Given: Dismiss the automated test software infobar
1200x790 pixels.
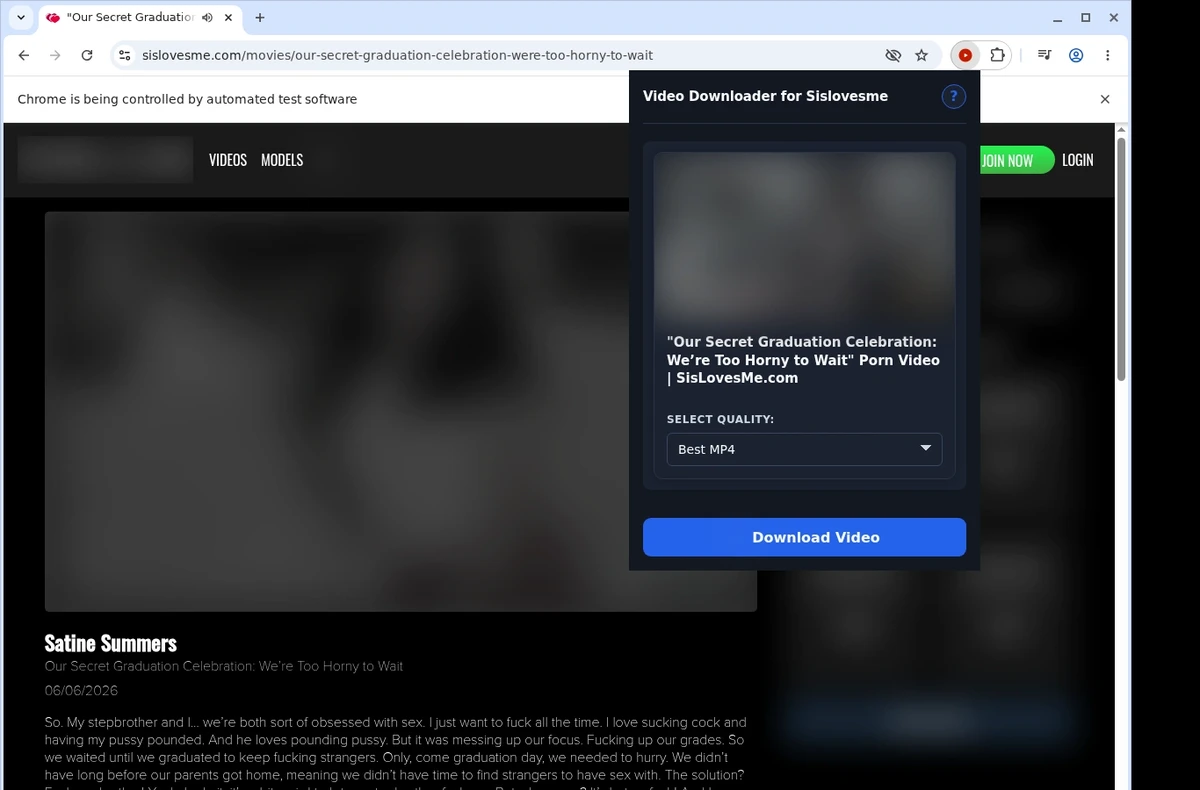Looking at the screenshot, I should (1105, 99).
